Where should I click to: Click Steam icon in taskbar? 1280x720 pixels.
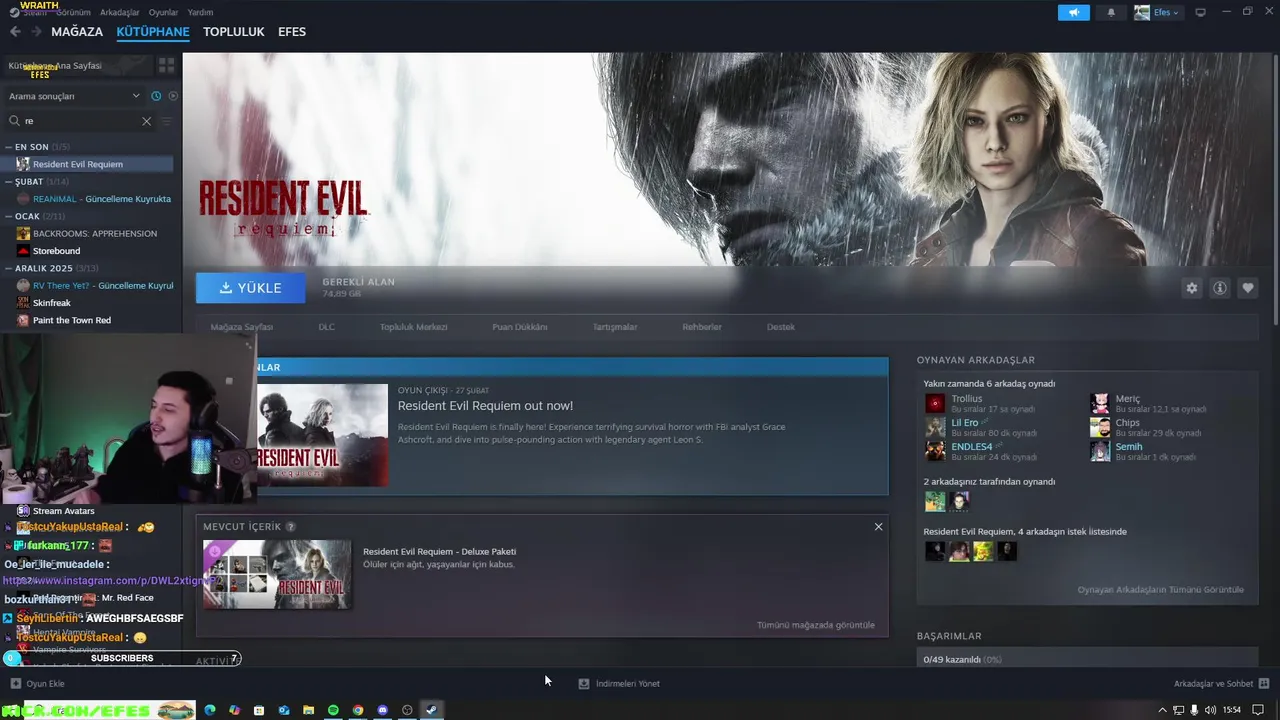pyautogui.click(x=431, y=710)
